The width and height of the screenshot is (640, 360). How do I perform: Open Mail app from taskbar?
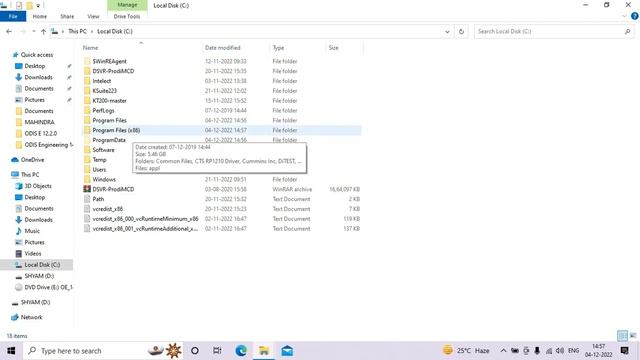pos(287,351)
